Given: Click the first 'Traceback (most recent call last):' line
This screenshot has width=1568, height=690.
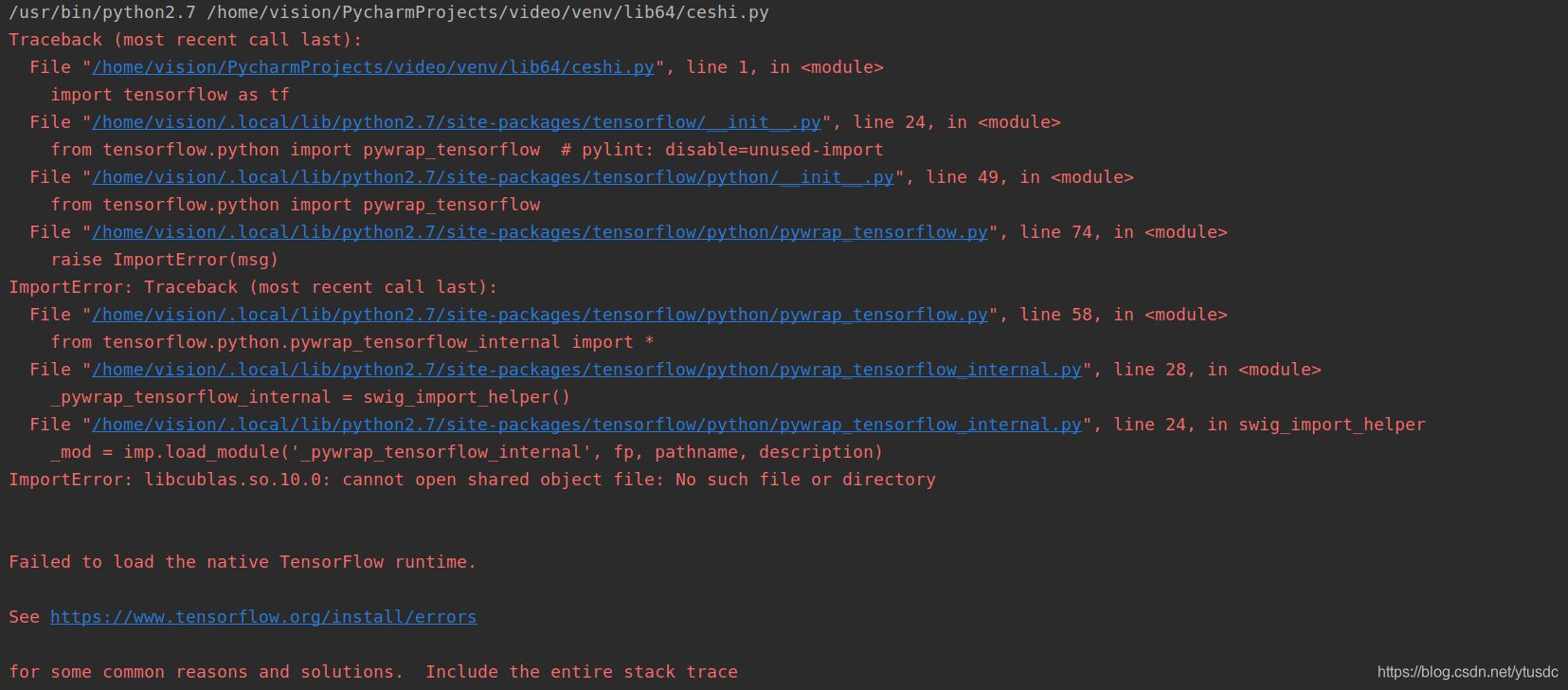Looking at the screenshot, I should [186, 40].
